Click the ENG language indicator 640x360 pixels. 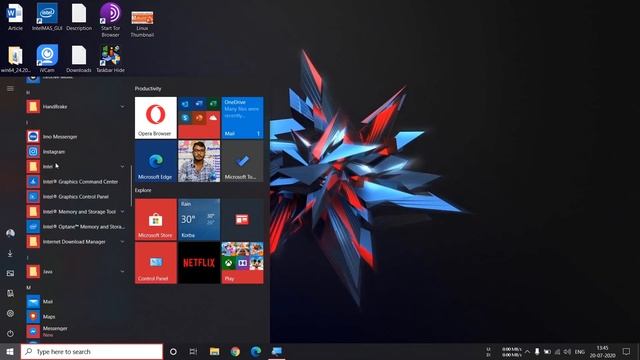580,351
